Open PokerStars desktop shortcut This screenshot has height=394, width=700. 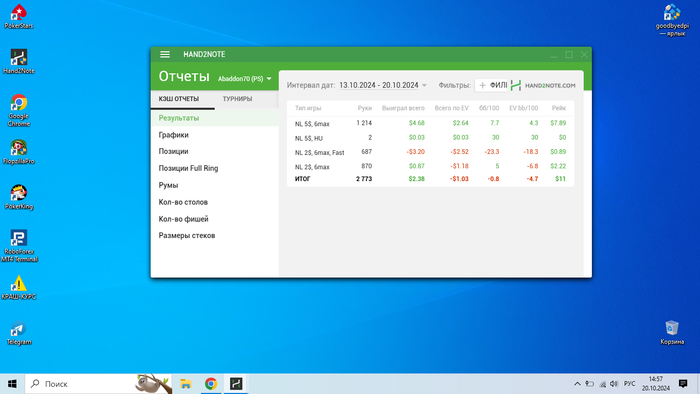(19, 17)
